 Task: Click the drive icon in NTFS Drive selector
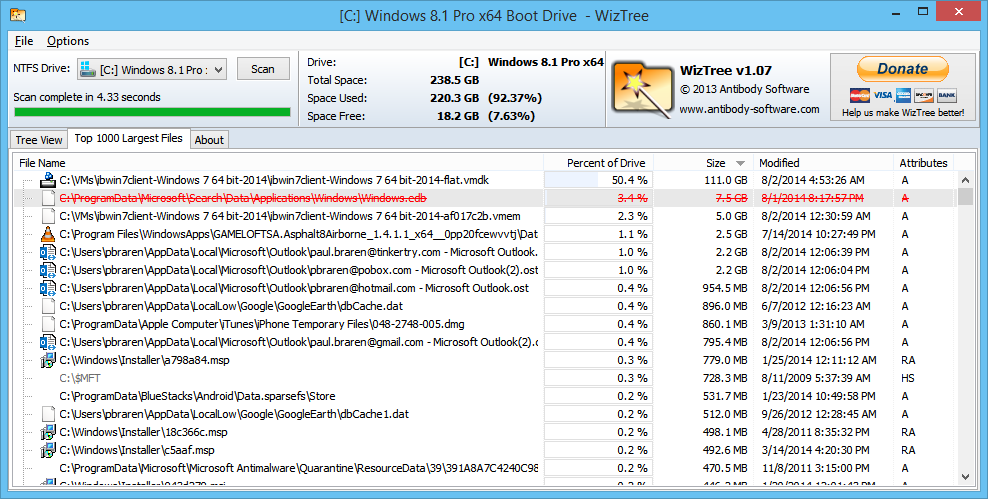click(x=88, y=69)
